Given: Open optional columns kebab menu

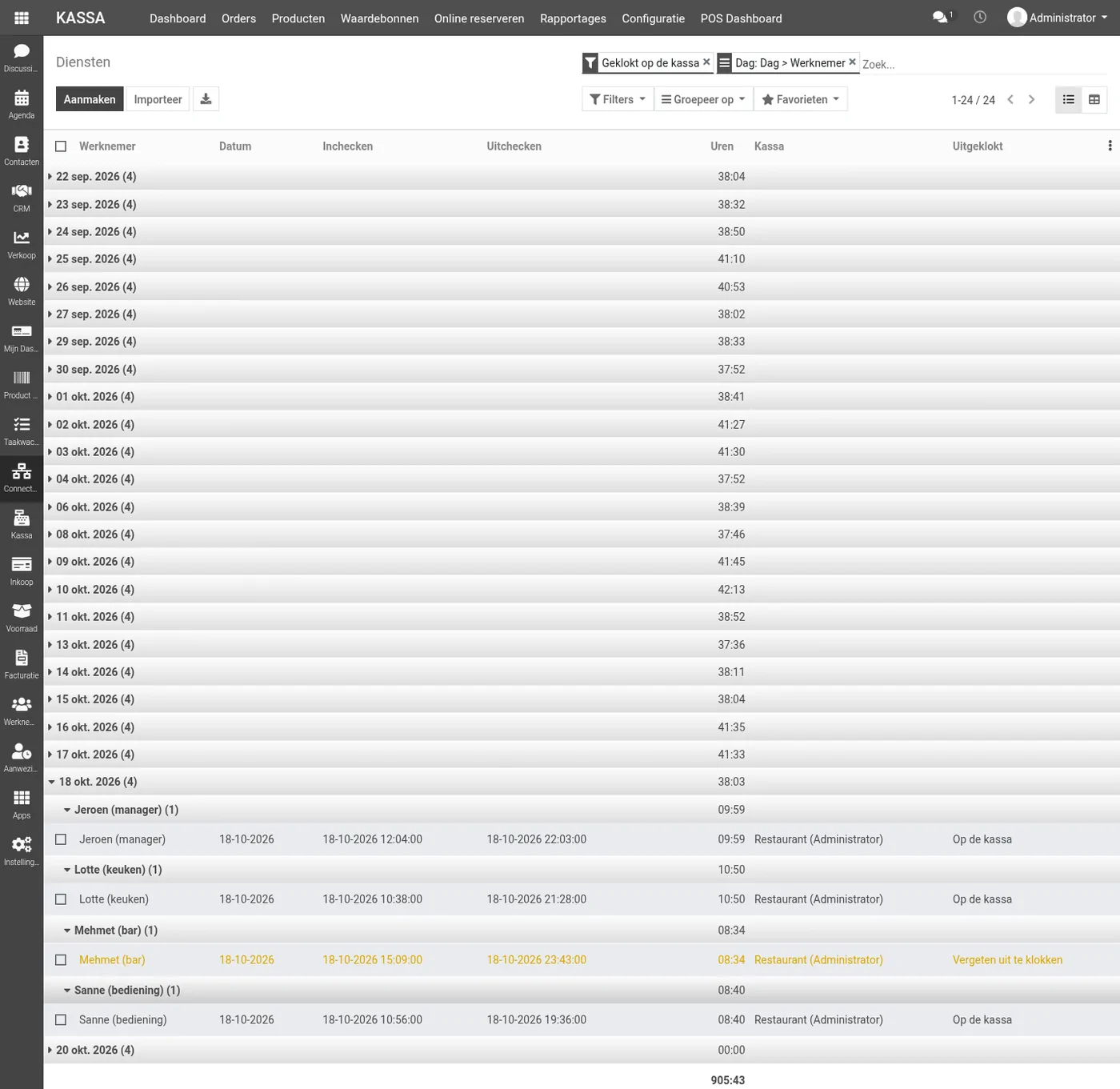Looking at the screenshot, I should coord(1110,146).
